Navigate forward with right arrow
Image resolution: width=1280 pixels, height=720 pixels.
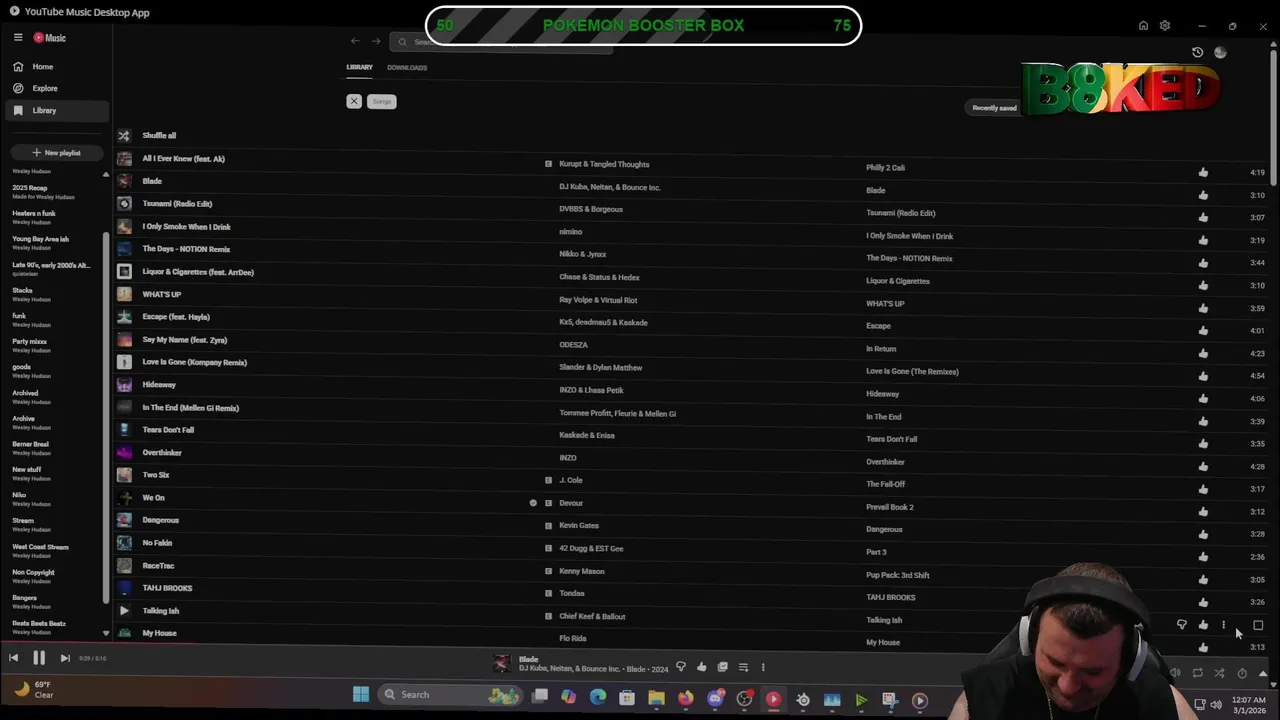pyautogui.click(x=376, y=41)
